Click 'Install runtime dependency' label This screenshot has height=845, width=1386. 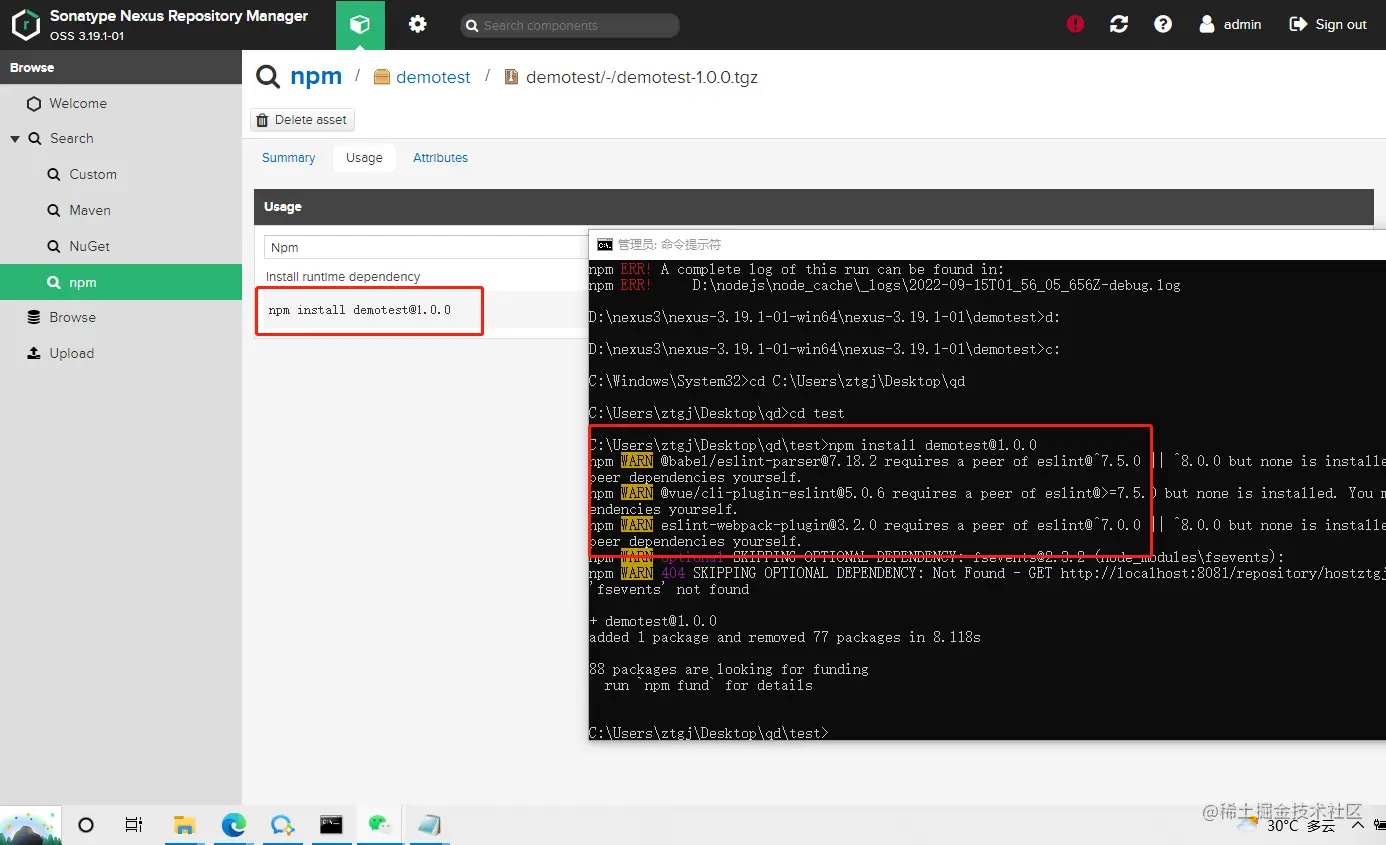(343, 277)
